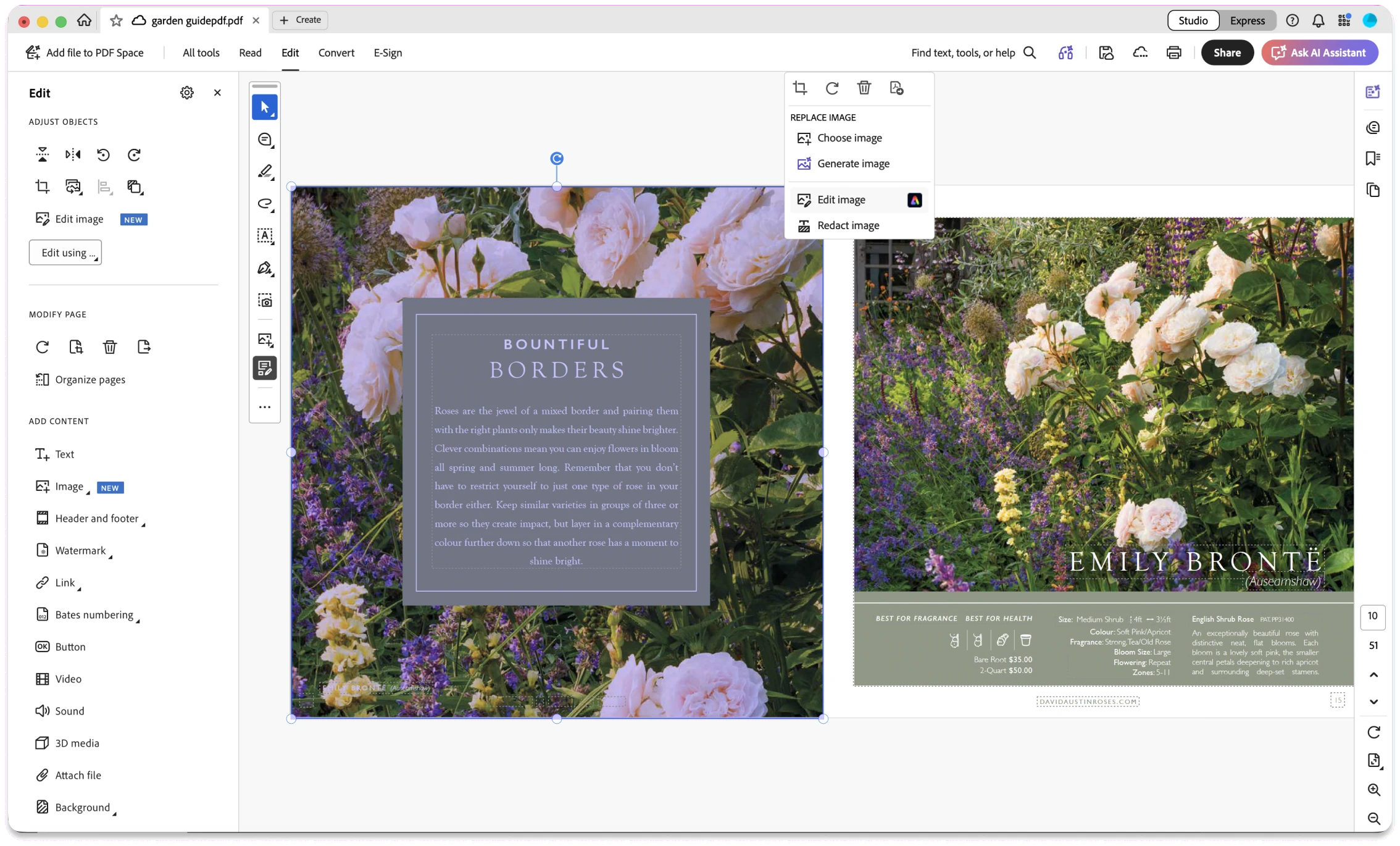Switch to Studio mode

coord(1193,20)
